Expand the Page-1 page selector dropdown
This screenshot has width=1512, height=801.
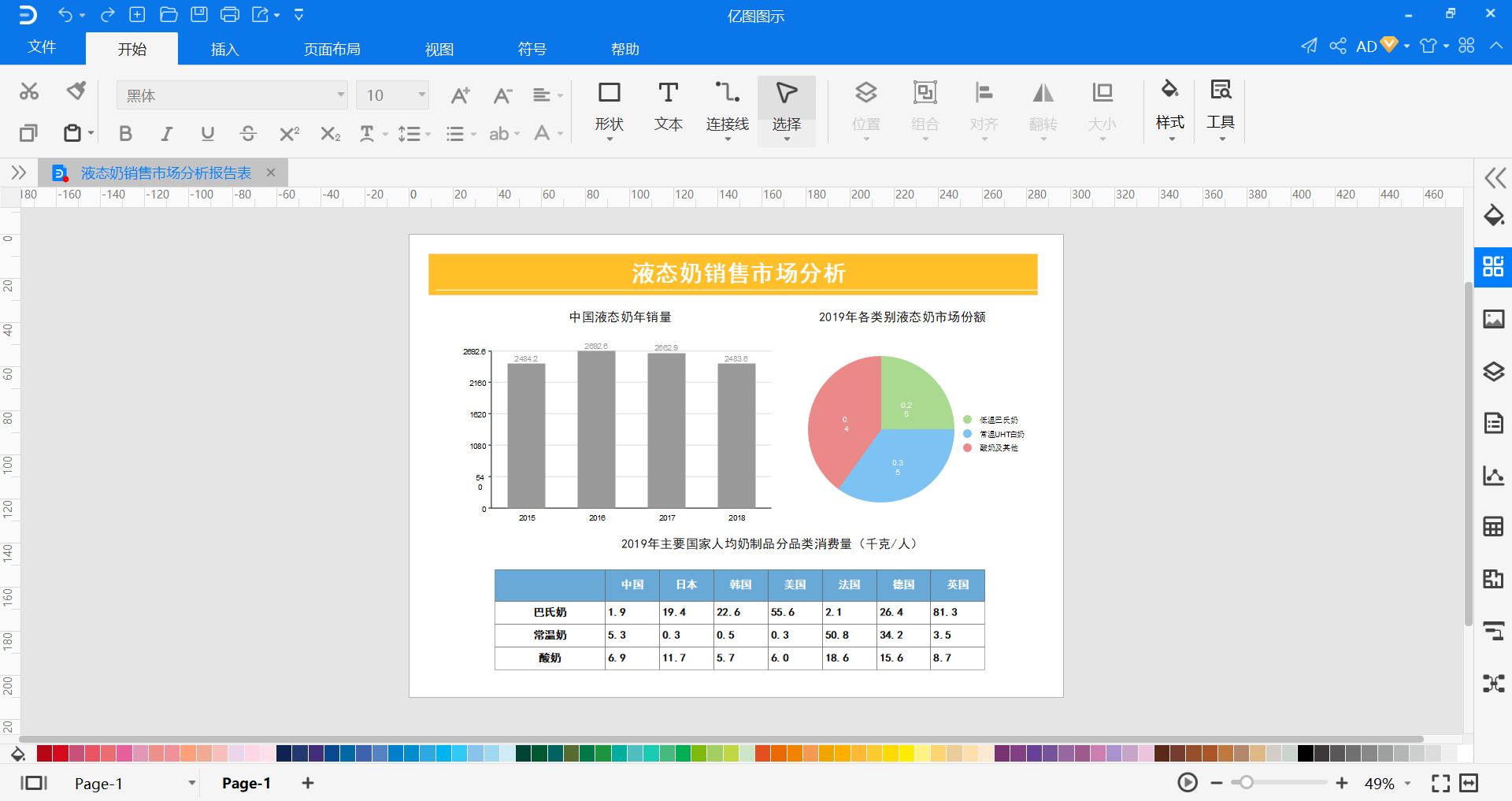pyautogui.click(x=191, y=783)
